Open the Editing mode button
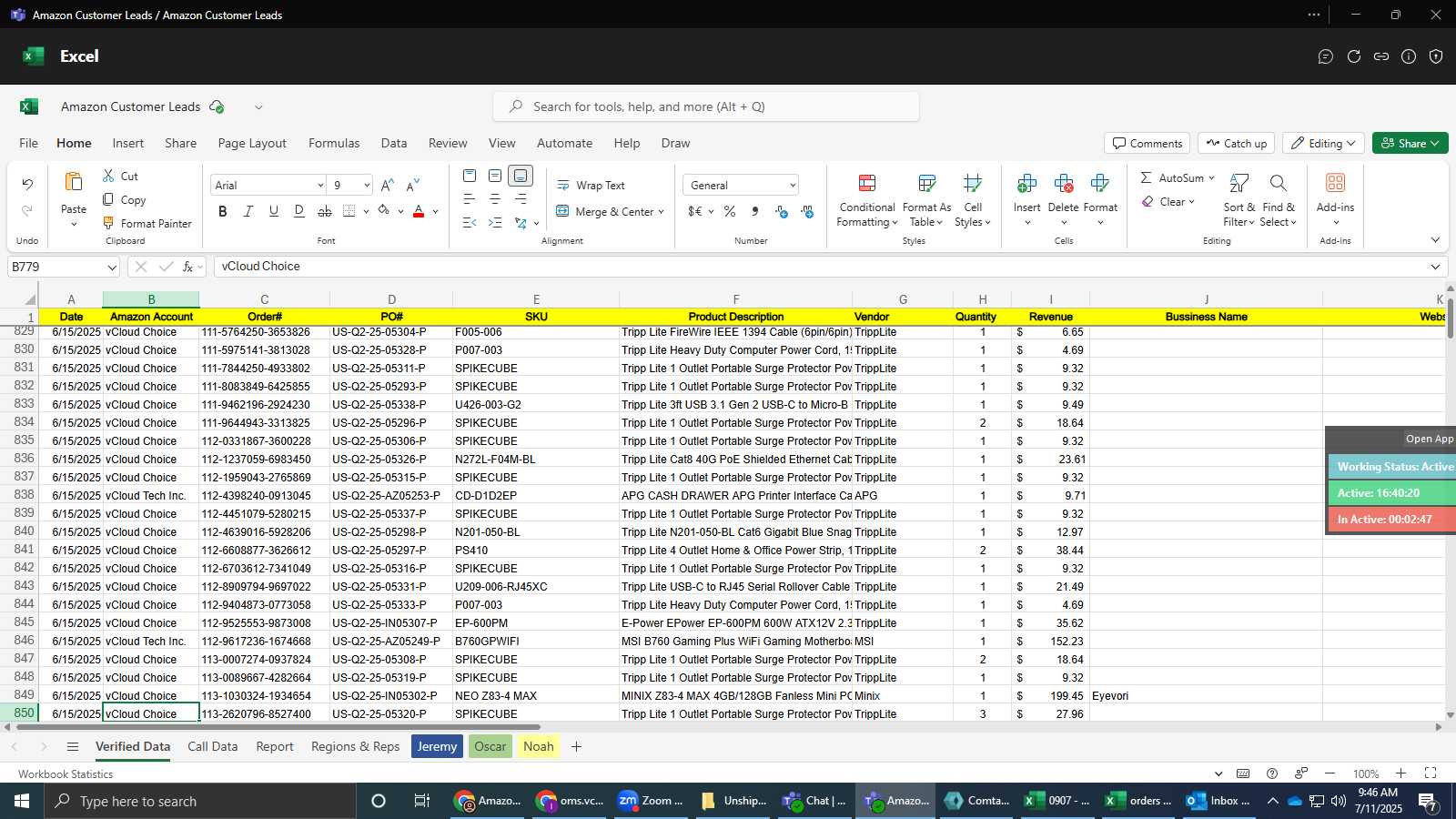Screen dimensions: 1456x819 click(x=1324, y=143)
